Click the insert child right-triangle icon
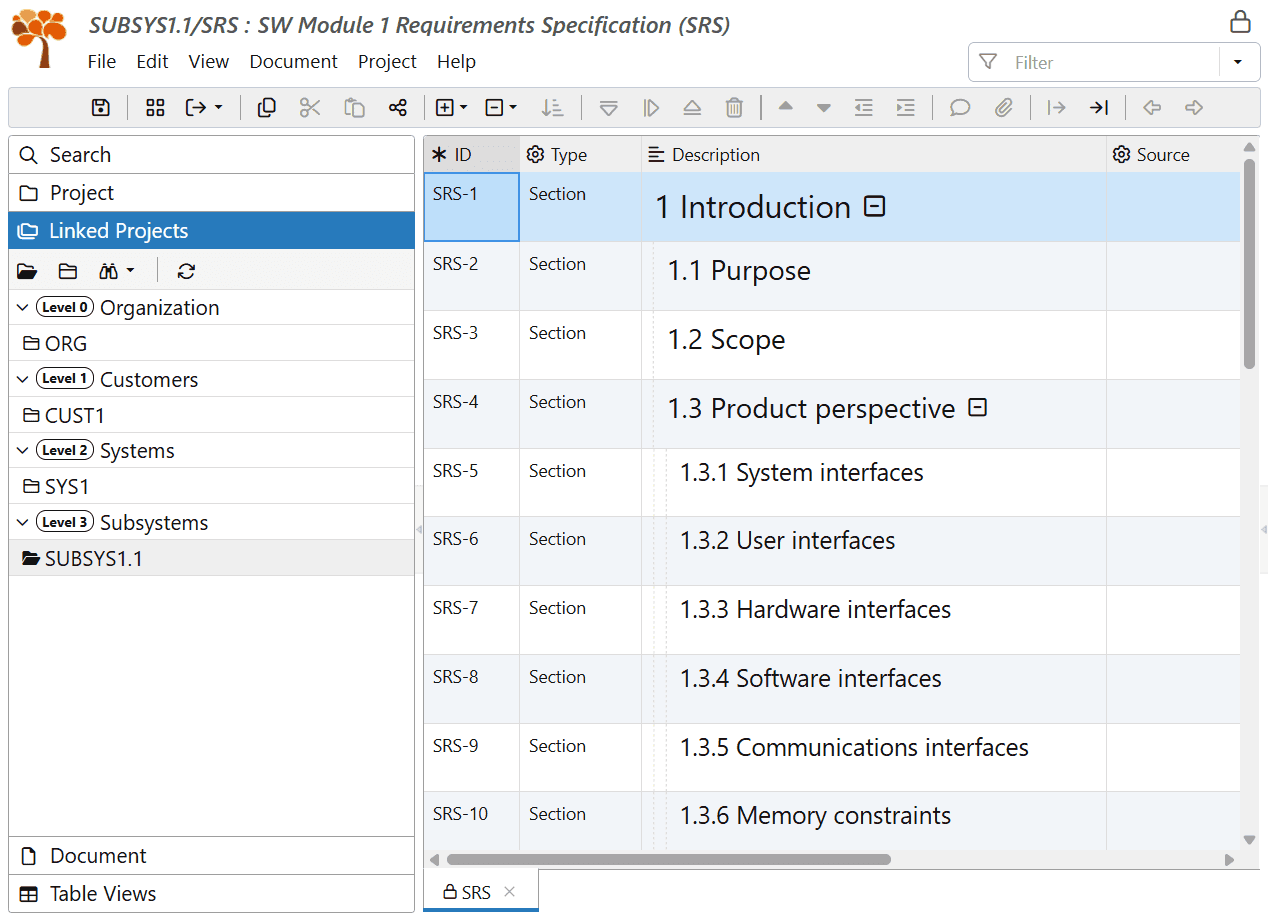 tap(651, 108)
